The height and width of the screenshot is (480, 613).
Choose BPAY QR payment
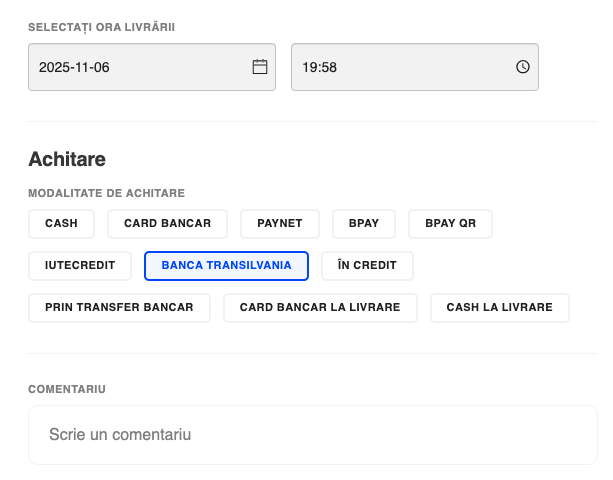[450, 223]
